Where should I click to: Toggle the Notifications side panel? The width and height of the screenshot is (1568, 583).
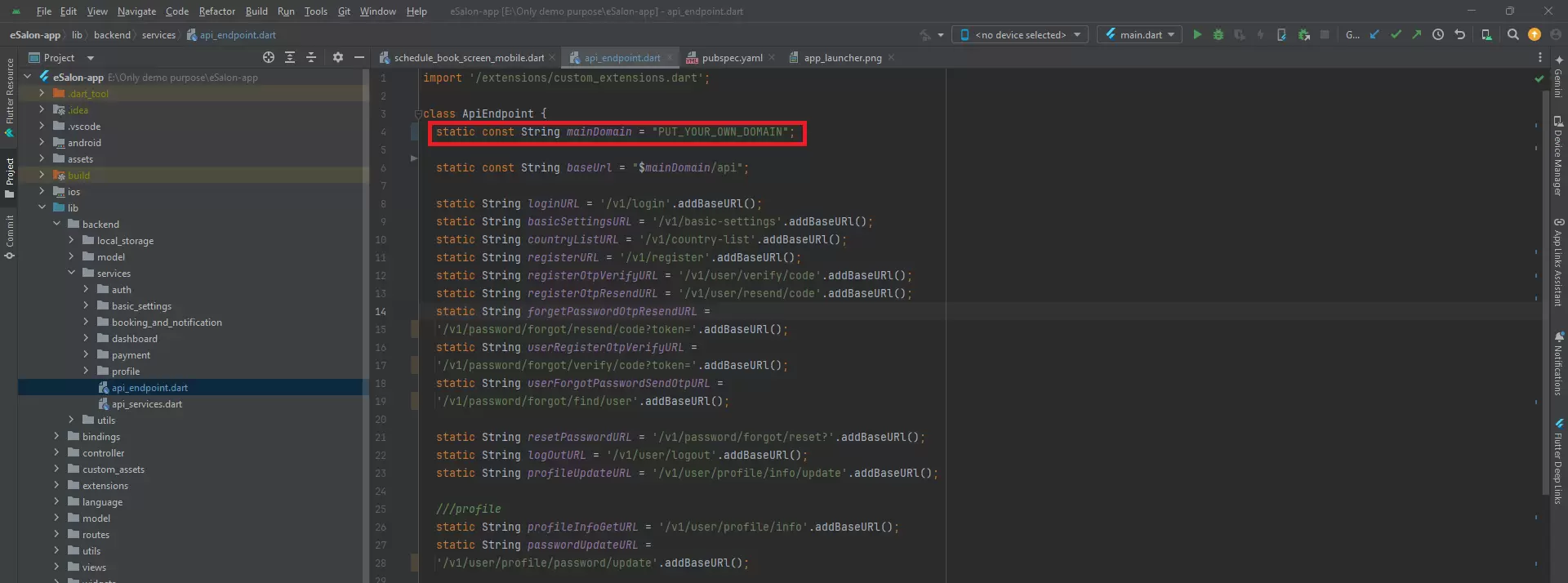(x=1558, y=363)
